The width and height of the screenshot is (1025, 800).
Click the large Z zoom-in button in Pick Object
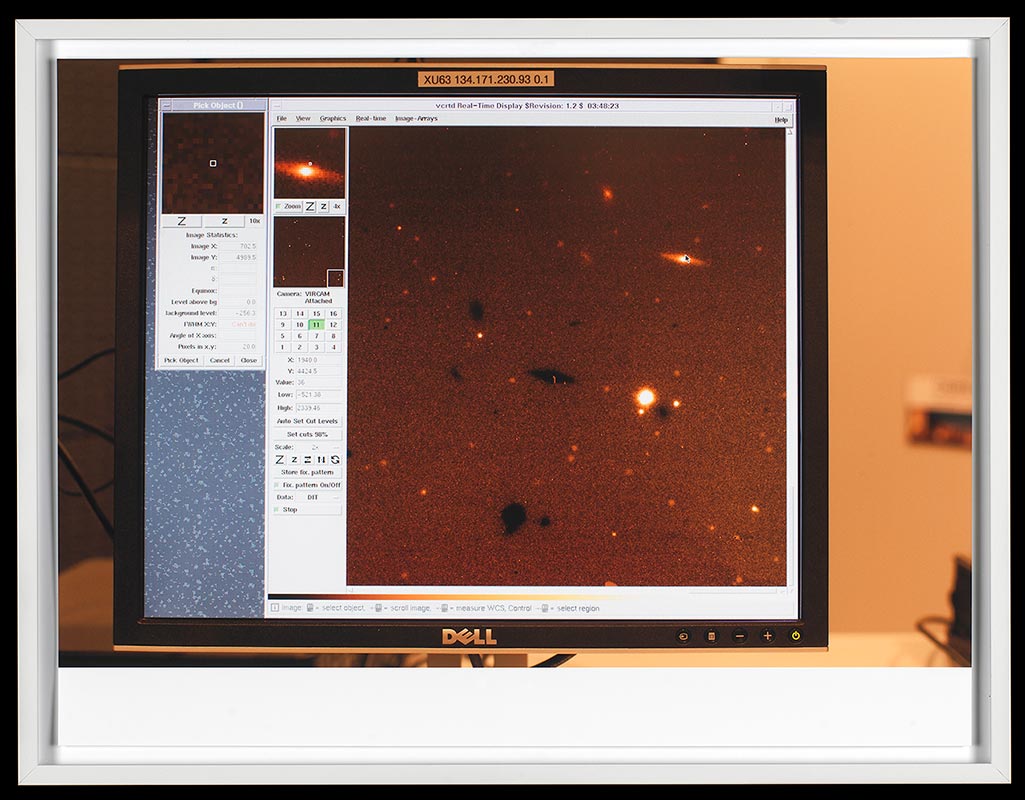[x=182, y=221]
